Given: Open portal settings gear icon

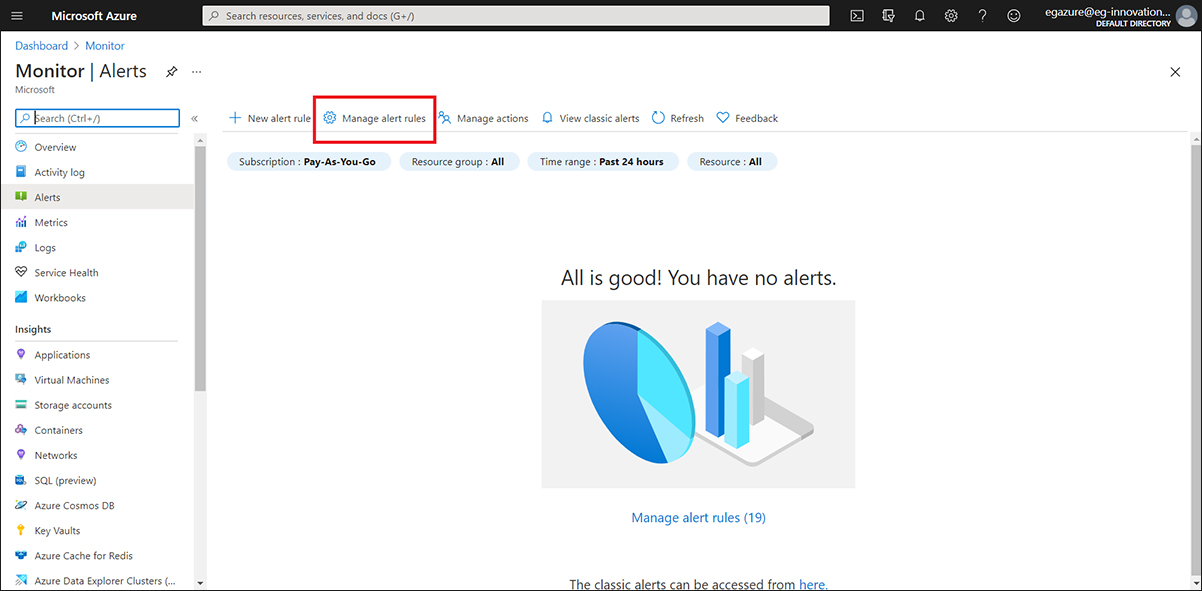Looking at the screenshot, I should [951, 16].
